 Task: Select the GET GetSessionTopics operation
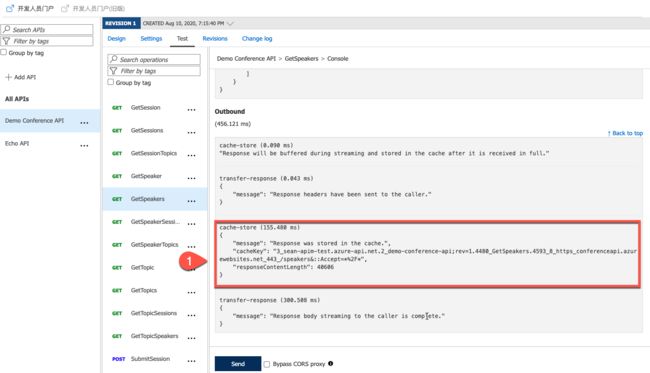(155, 153)
